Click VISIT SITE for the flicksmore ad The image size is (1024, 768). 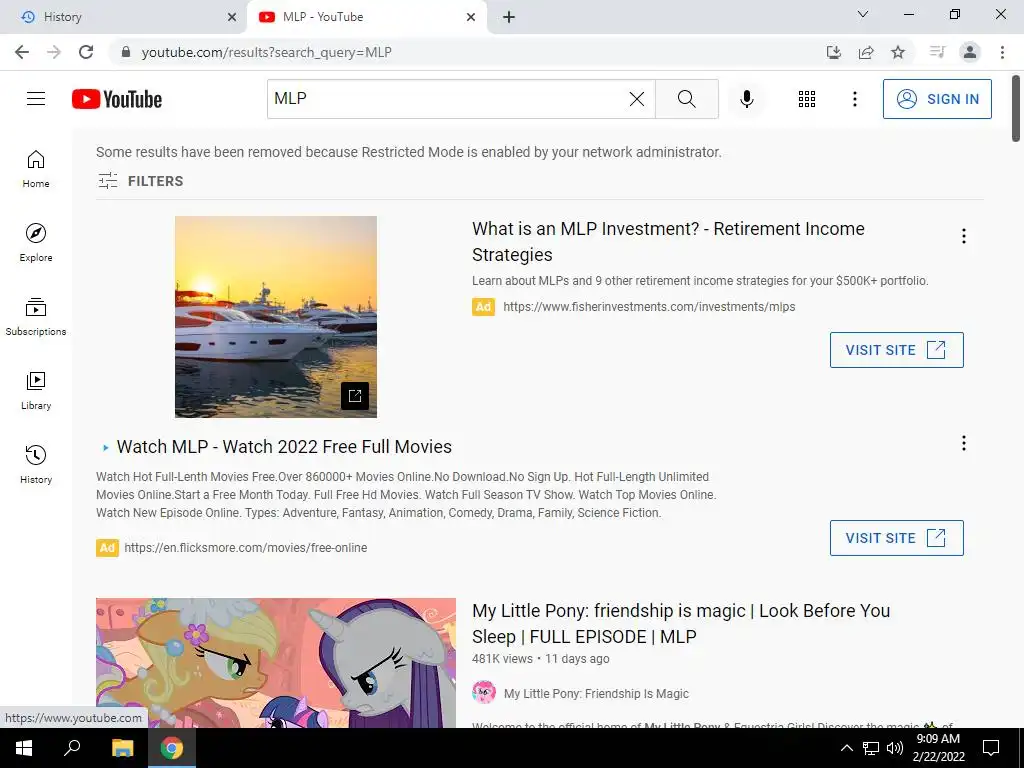(897, 538)
